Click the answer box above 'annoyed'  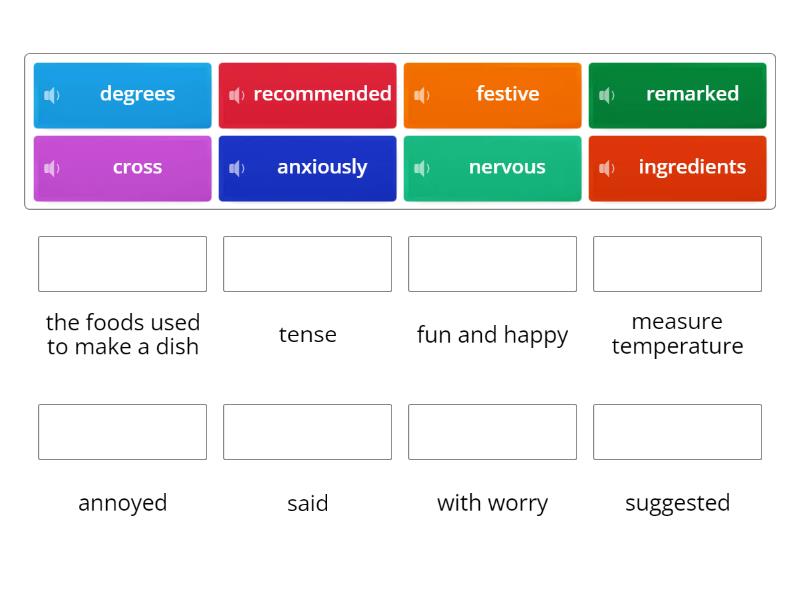(x=122, y=432)
